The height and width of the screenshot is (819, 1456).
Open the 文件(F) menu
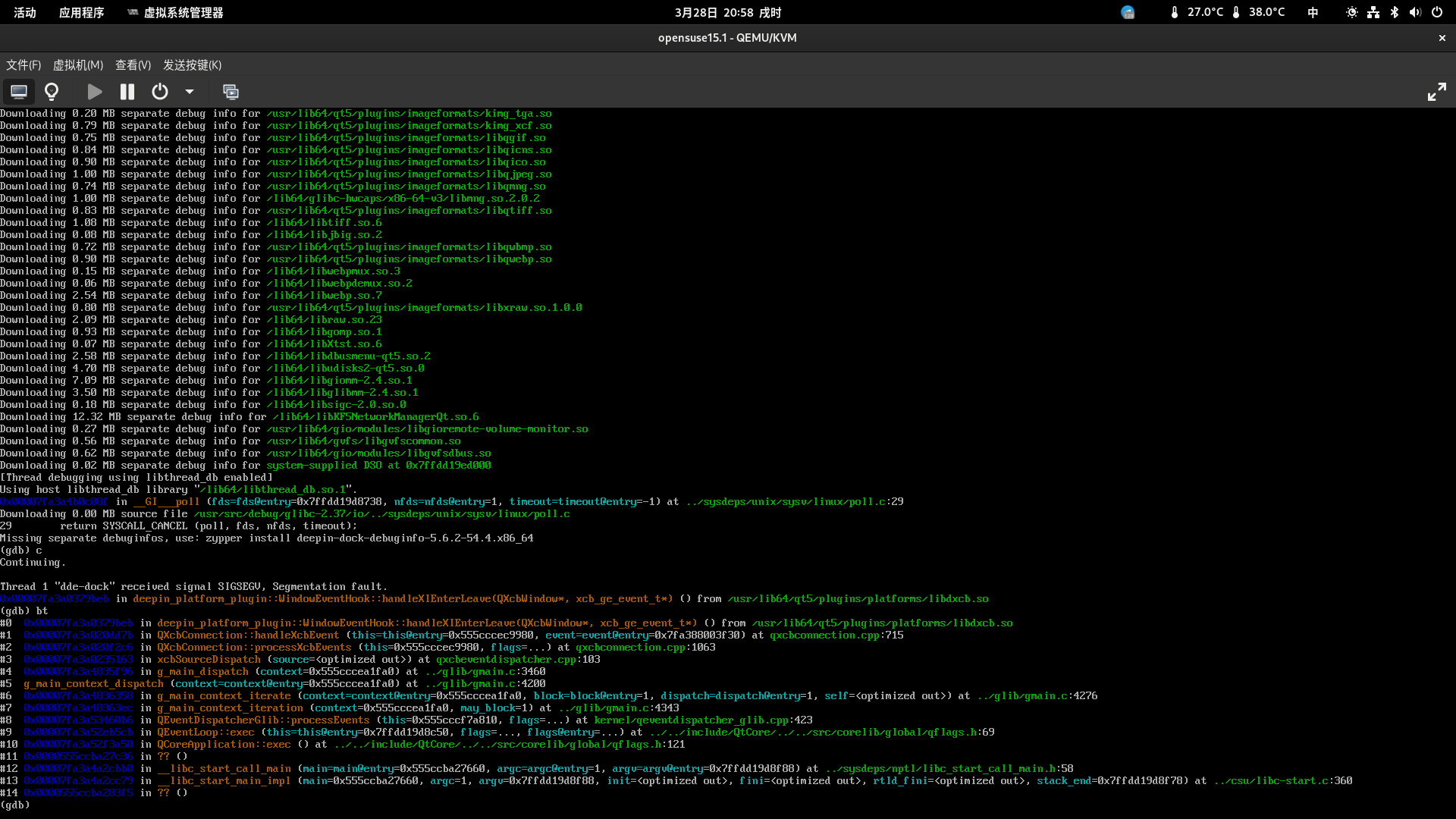click(x=23, y=65)
